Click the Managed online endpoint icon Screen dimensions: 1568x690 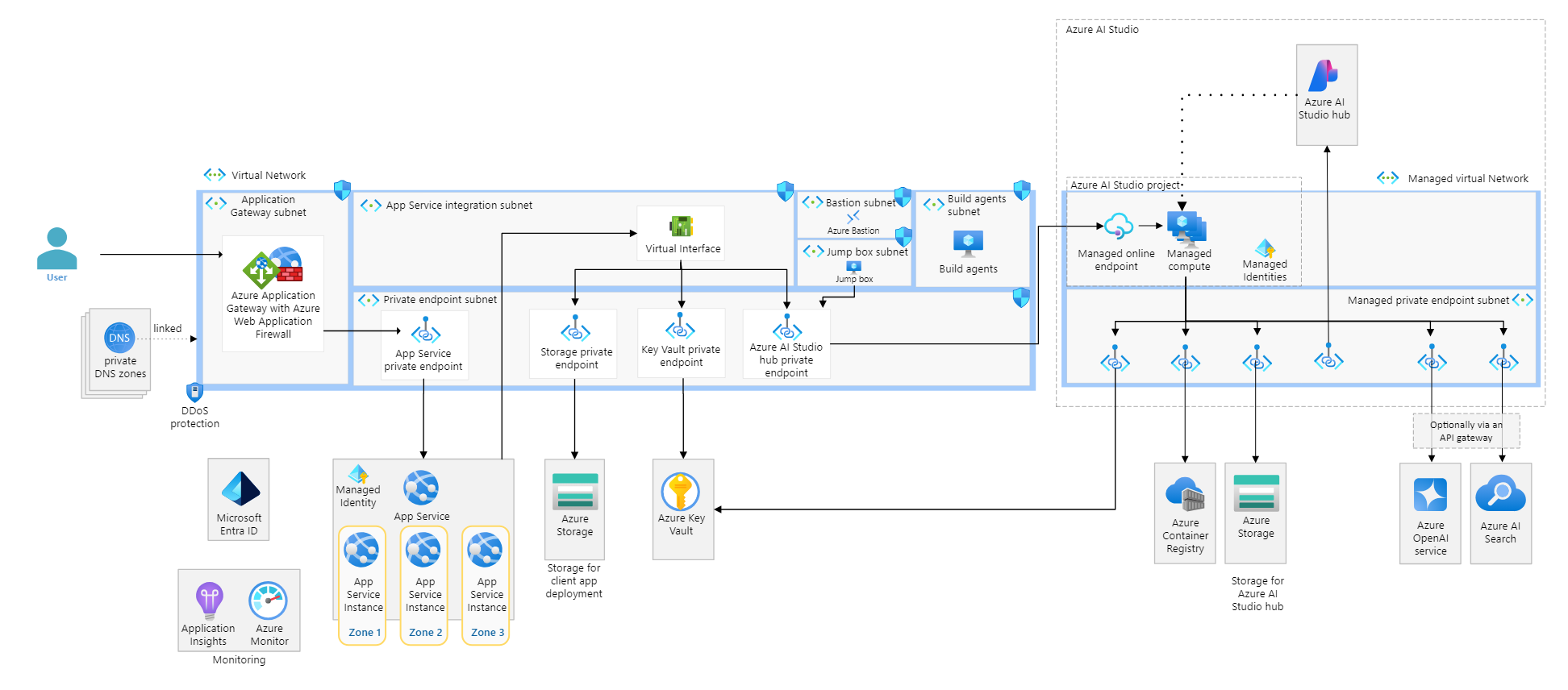[1118, 227]
